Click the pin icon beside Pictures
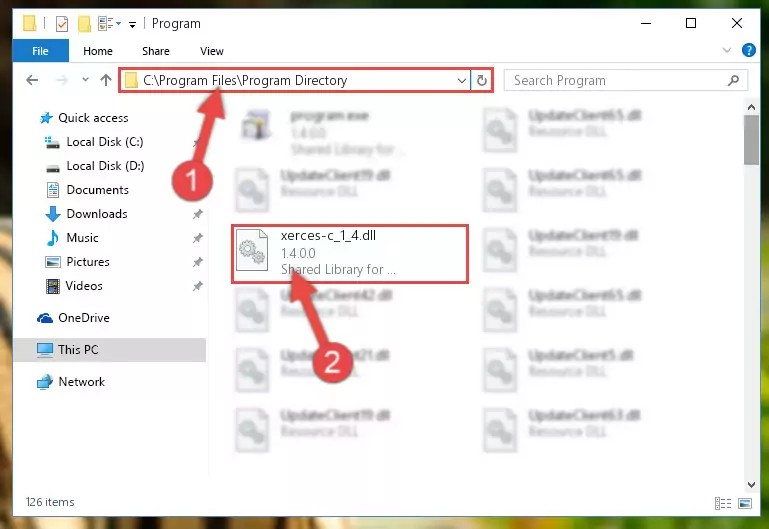769x529 pixels. click(198, 262)
